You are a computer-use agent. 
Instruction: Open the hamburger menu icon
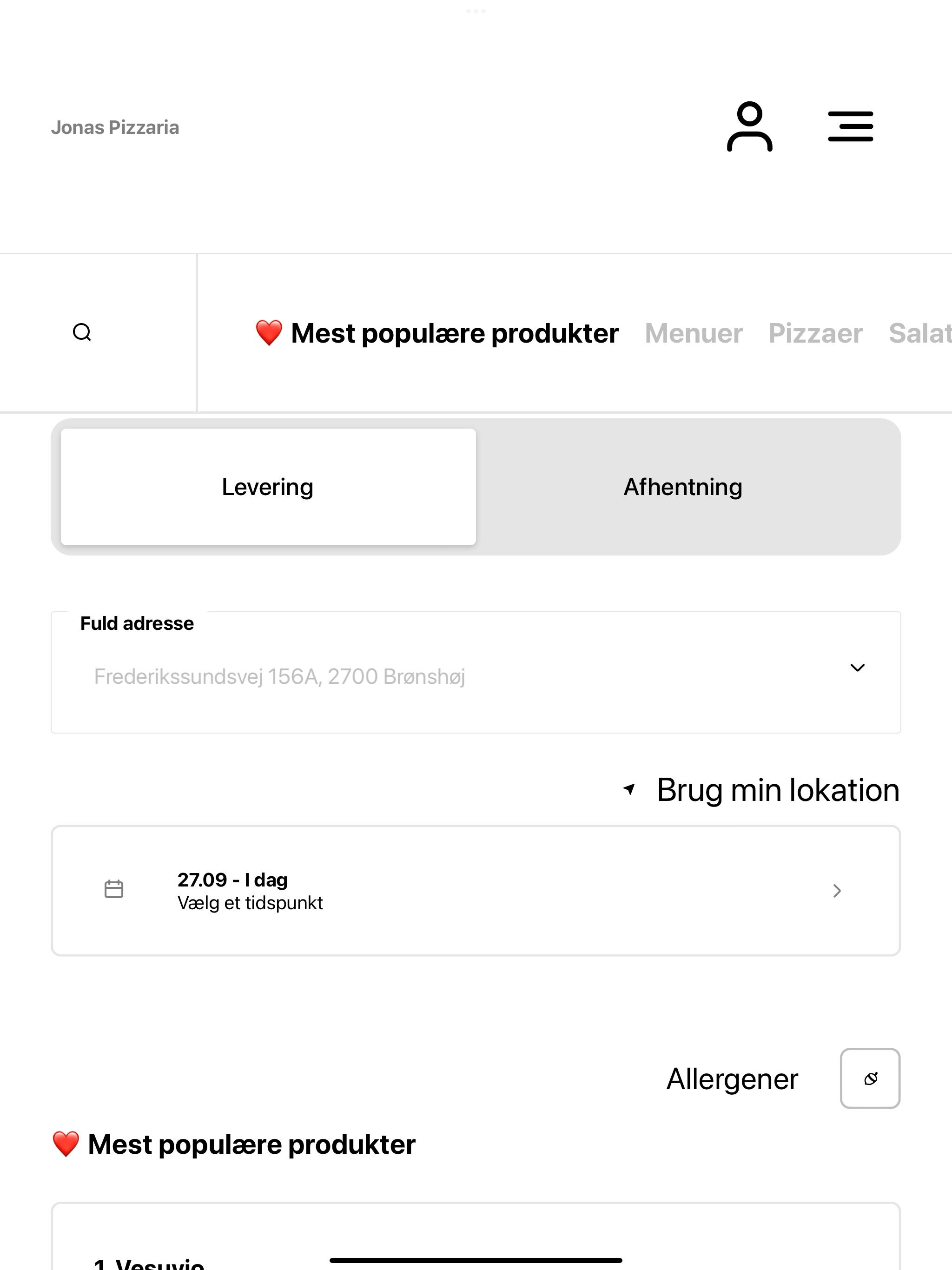(x=850, y=126)
